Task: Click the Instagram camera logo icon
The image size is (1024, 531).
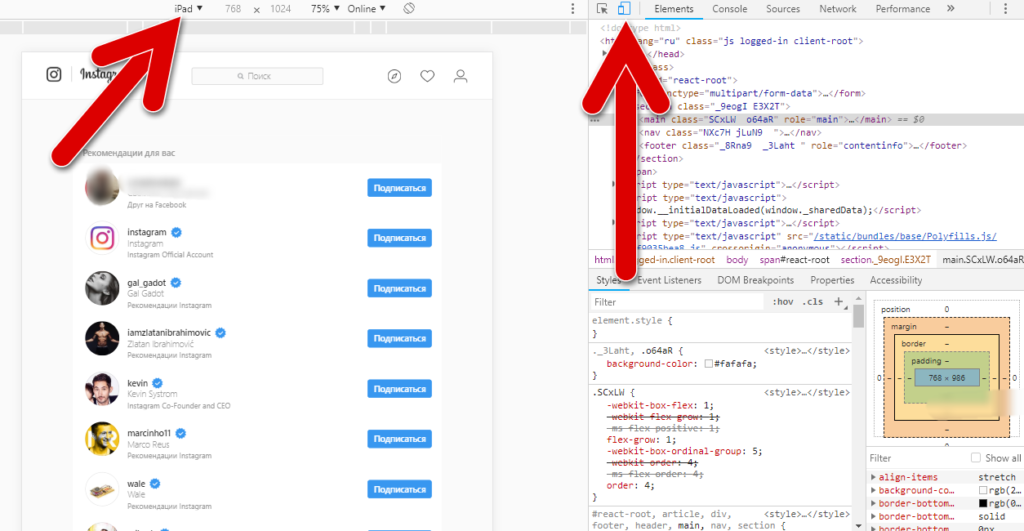Action: tap(54, 74)
